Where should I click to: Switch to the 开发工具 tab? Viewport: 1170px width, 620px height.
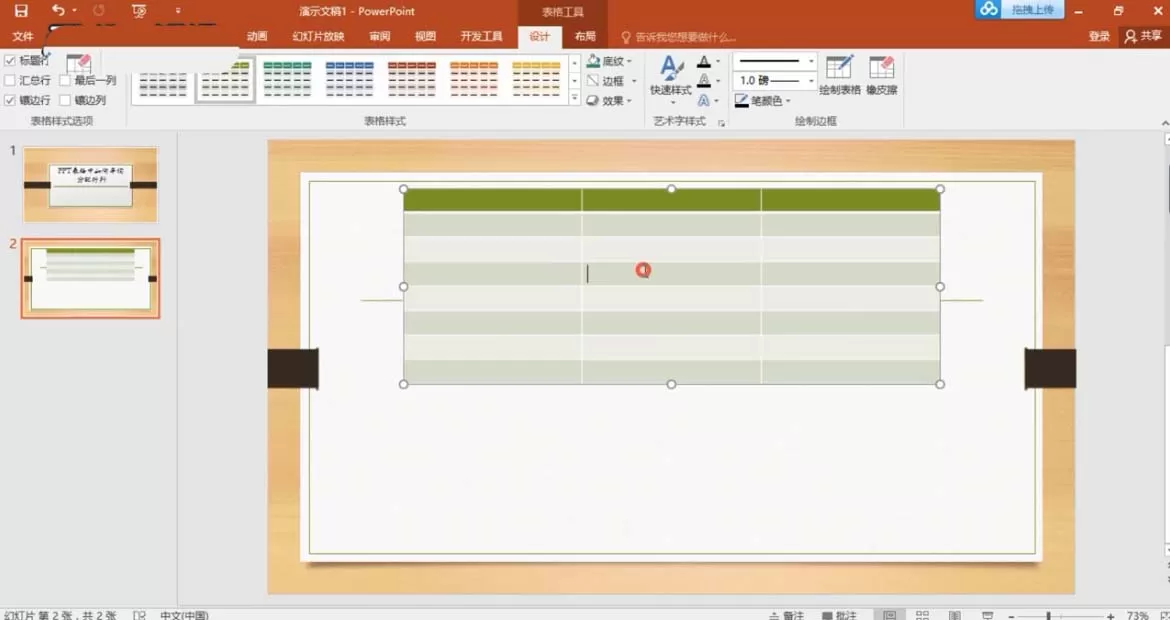coord(481,37)
